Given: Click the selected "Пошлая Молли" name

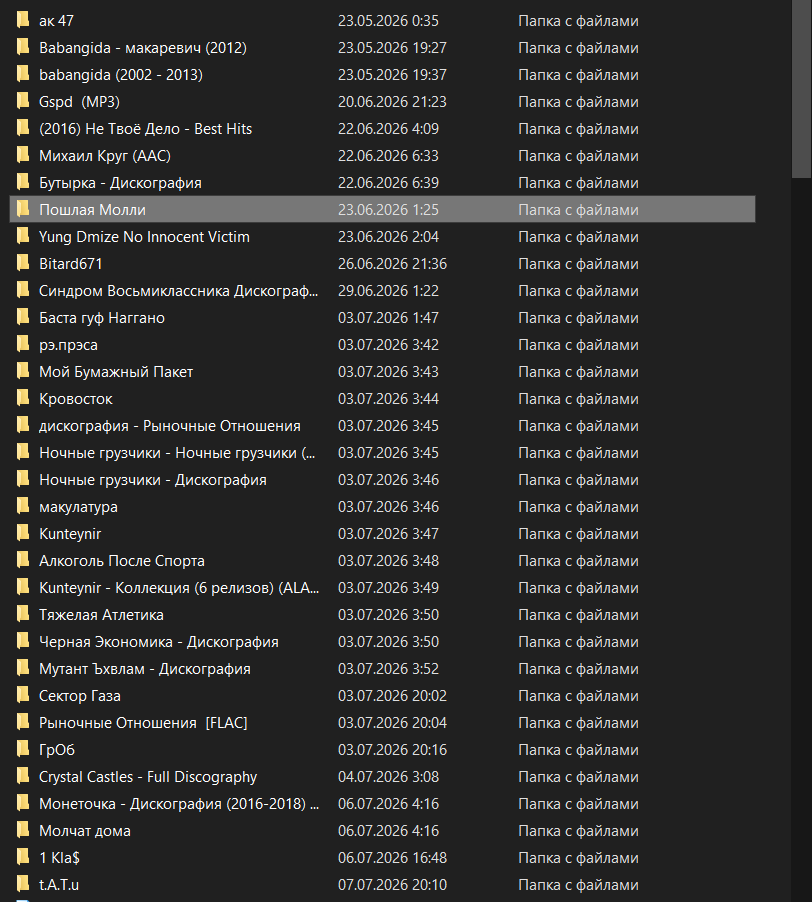Looking at the screenshot, I should click(x=92, y=210).
